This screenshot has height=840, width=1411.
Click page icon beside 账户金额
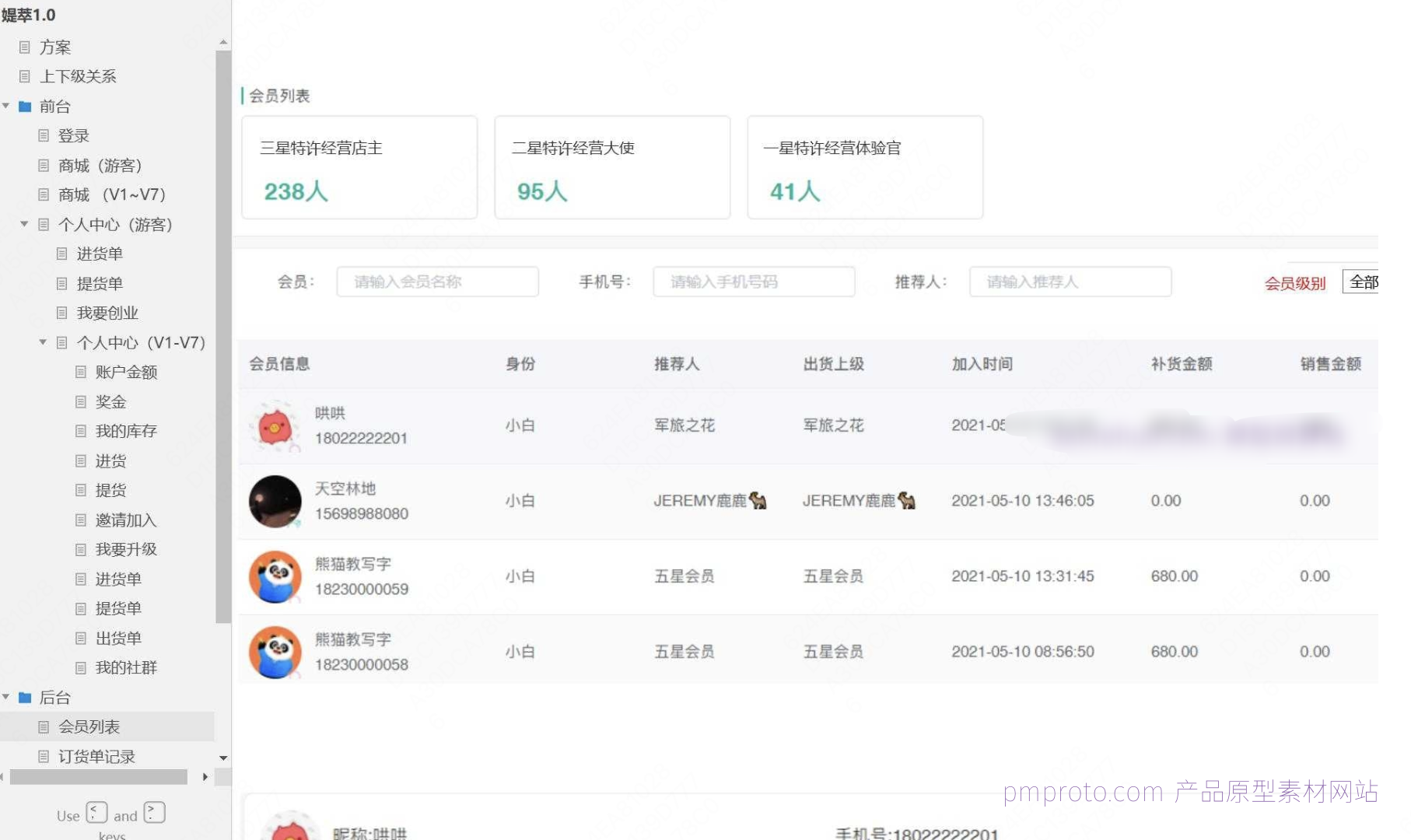coord(81,372)
